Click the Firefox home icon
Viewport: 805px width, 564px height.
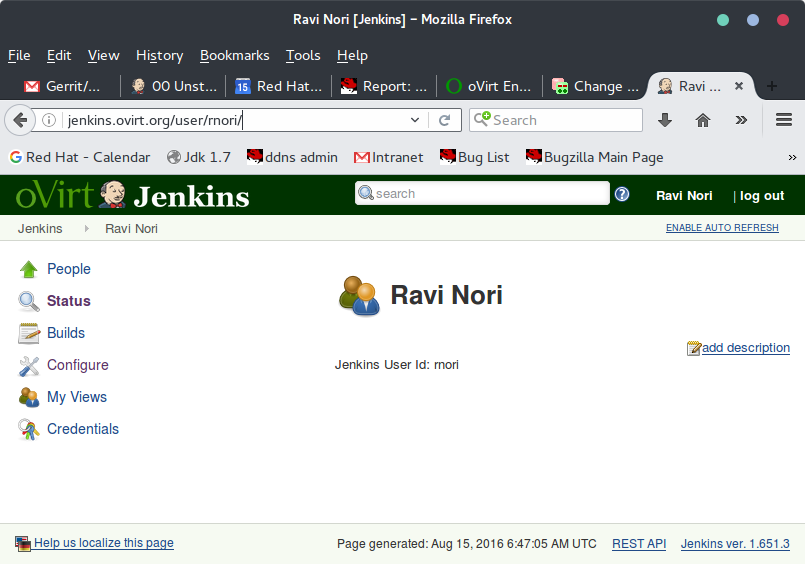pyautogui.click(x=703, y=120)
